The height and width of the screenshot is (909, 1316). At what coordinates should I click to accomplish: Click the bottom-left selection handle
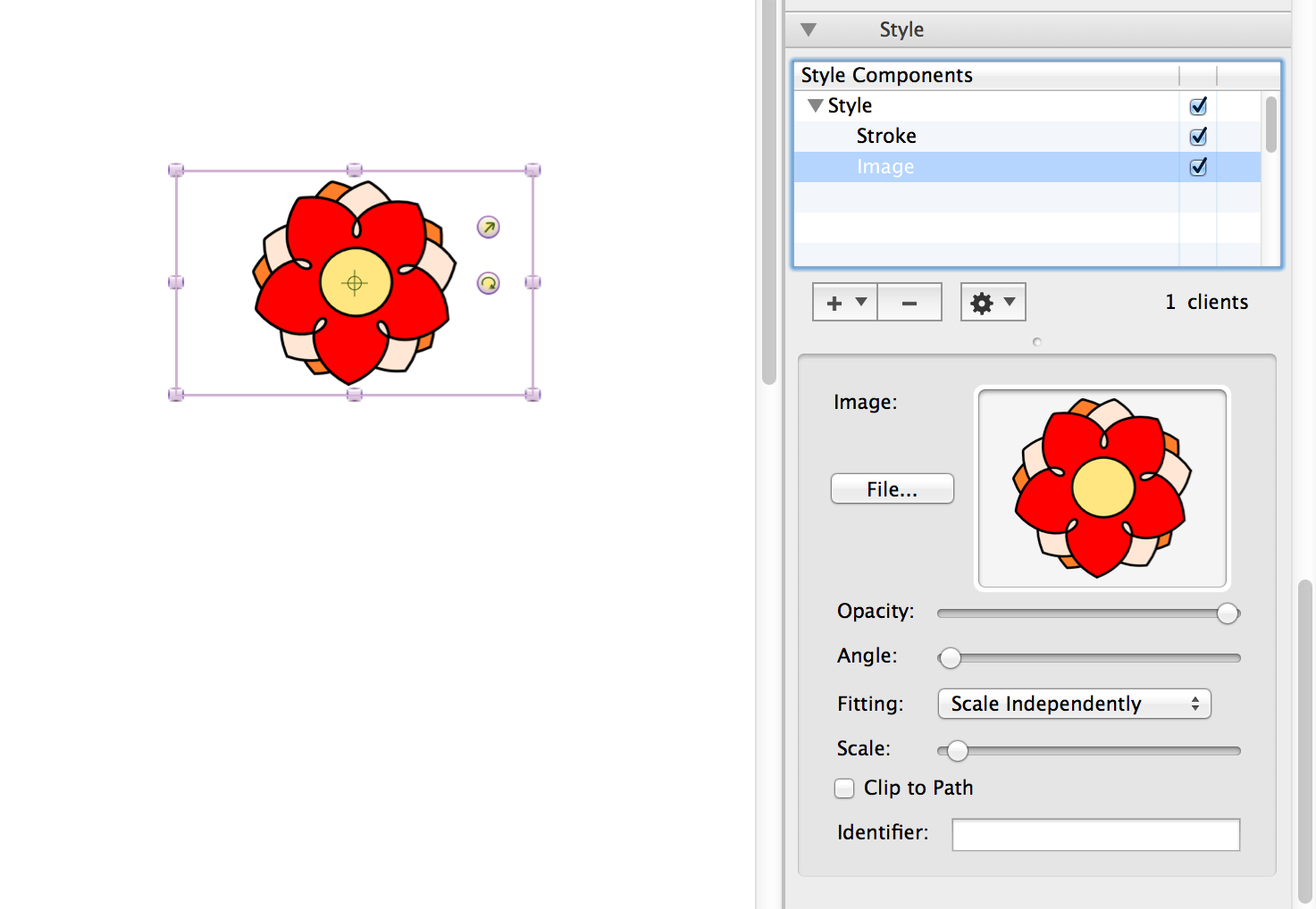click(x=176, y=395)
